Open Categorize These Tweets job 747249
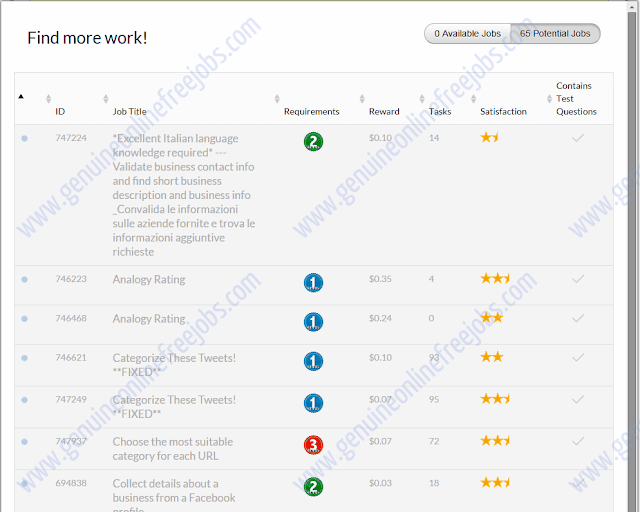The width and height of the screenshot is (640, 512). coord(174,407)
